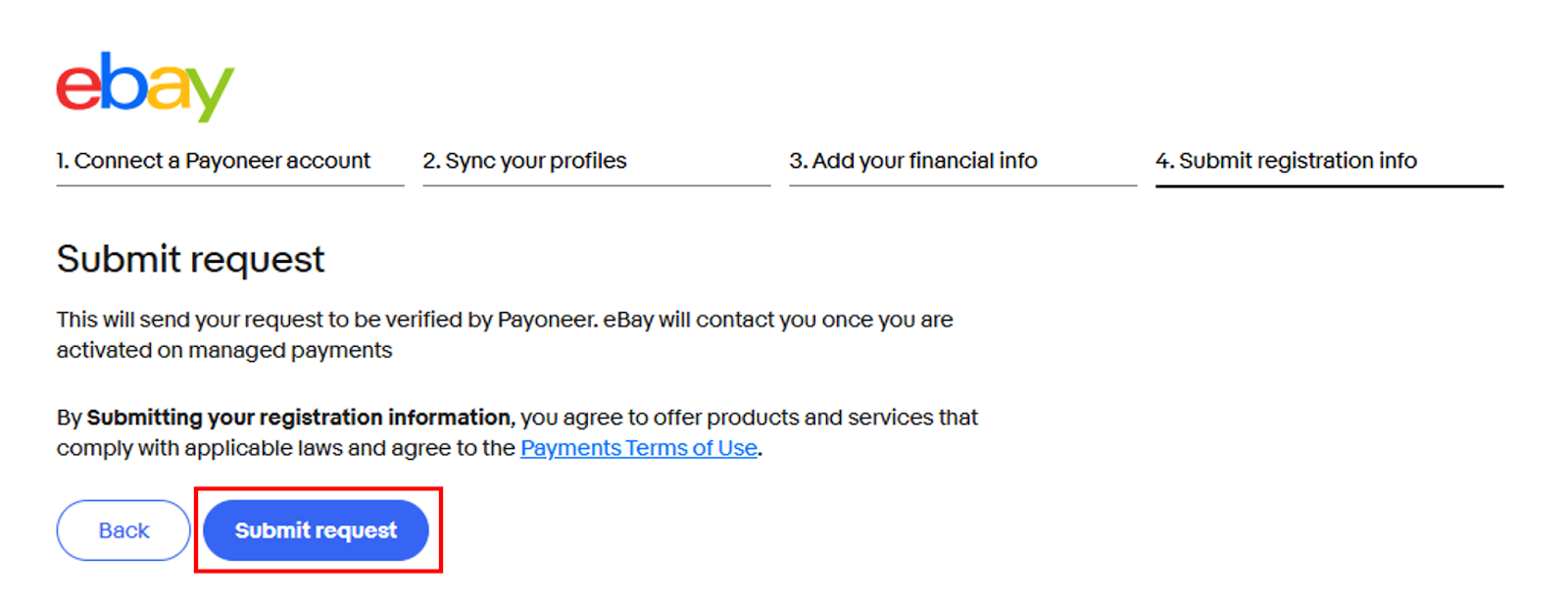Go to step 1 Connect a Payoneer account
Image resolution: width=1568 pixels, height=603 pixels.
pyautogui.click(x=213, y=161)
